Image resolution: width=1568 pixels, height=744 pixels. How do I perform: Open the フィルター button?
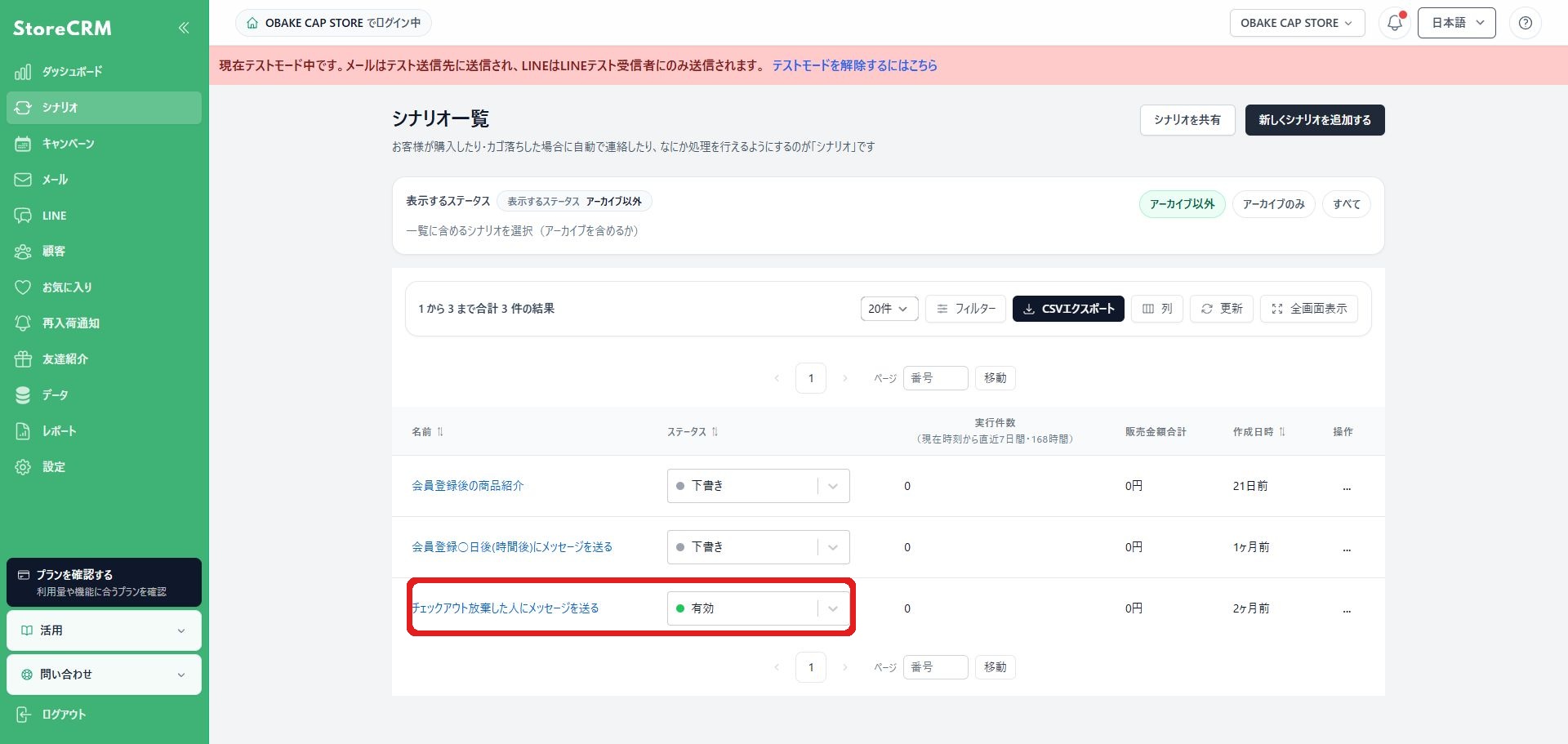tap(965, 309)
